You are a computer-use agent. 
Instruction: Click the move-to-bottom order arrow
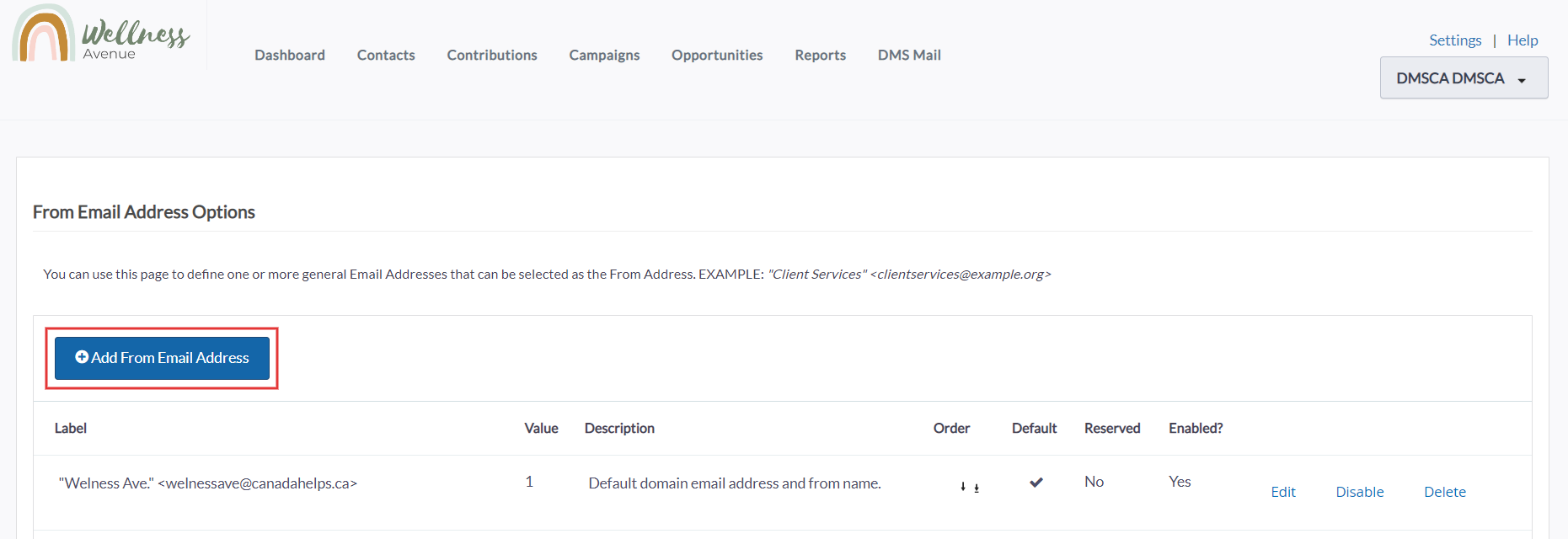(x=977, y=488)
